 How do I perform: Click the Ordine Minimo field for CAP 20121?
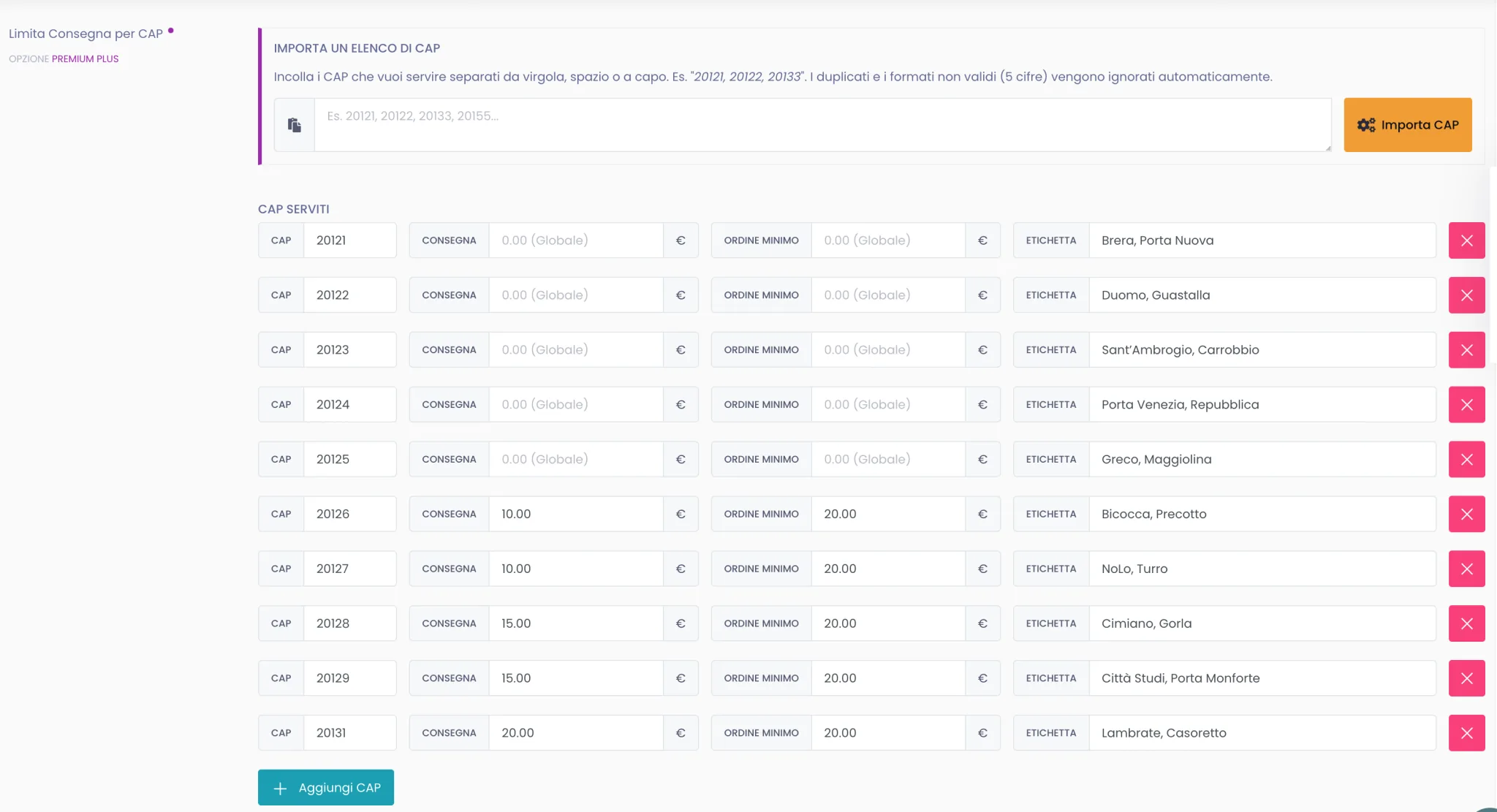(888, 240)
